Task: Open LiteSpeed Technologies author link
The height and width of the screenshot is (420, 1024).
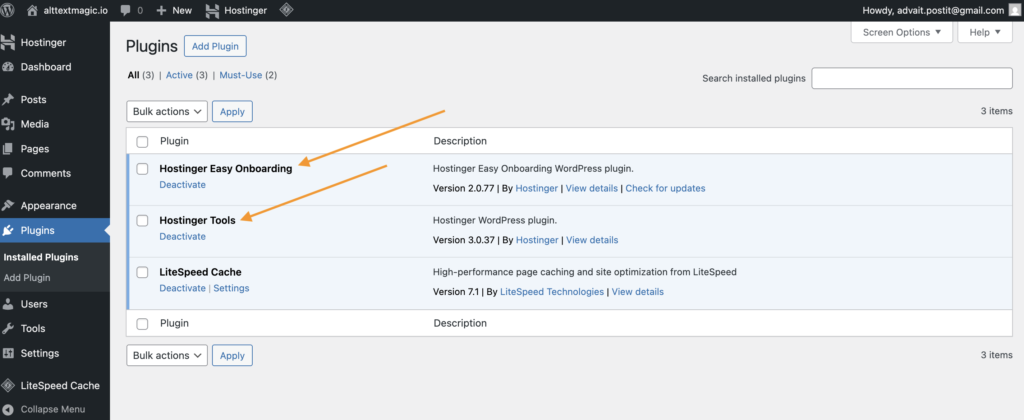Action: tap(552, 292)
